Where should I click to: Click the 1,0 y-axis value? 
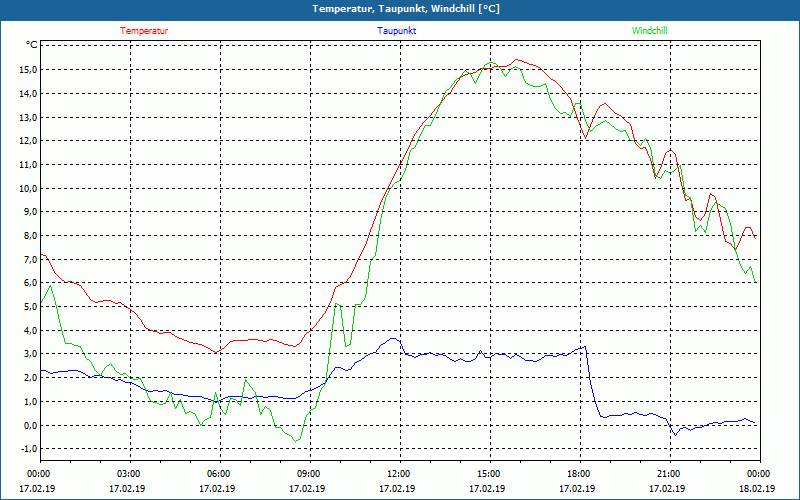coord(31,402)
